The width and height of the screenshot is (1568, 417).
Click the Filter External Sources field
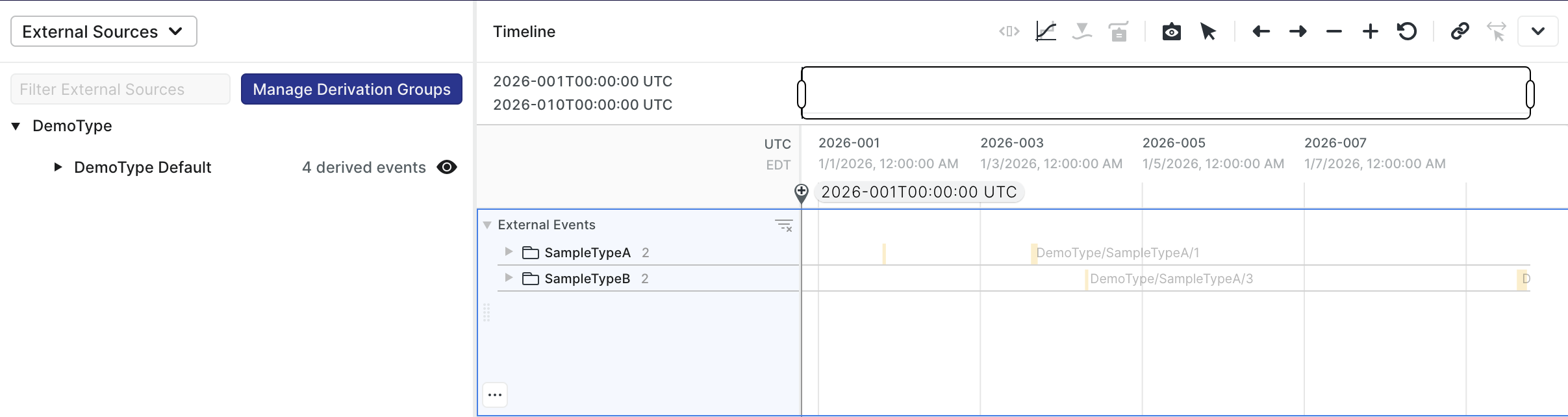[x=120, y=89]
